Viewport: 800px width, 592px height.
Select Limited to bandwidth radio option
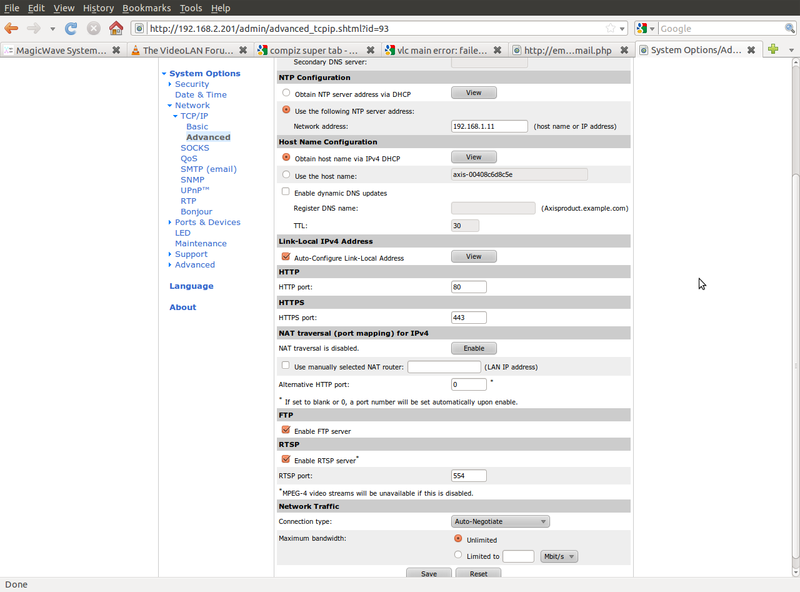click(x=458, y=555)
